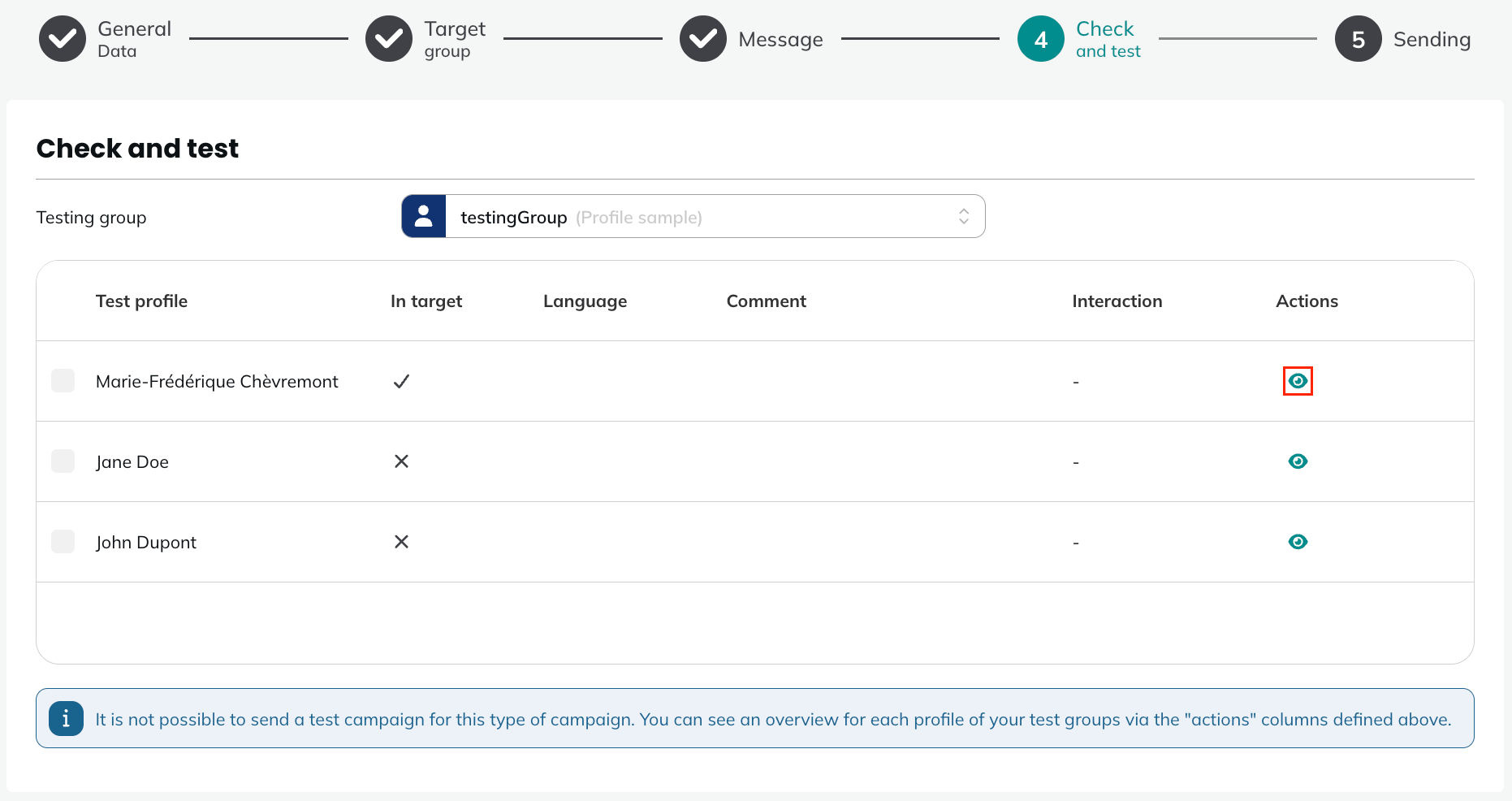Click the In target cross for Jane Doe
The height and width of the screenshot is (801, 1512).
click(x=401, y=461)
